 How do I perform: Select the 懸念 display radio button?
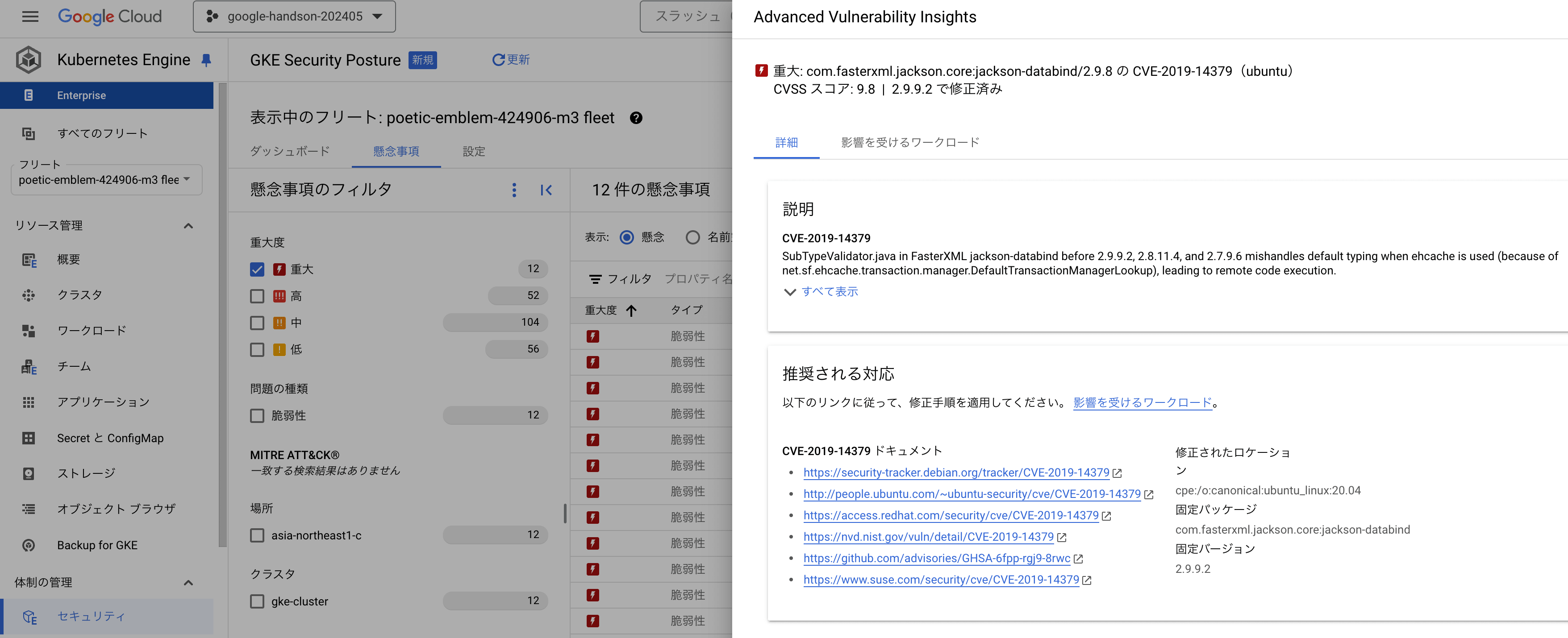click(x=626, y=237)
